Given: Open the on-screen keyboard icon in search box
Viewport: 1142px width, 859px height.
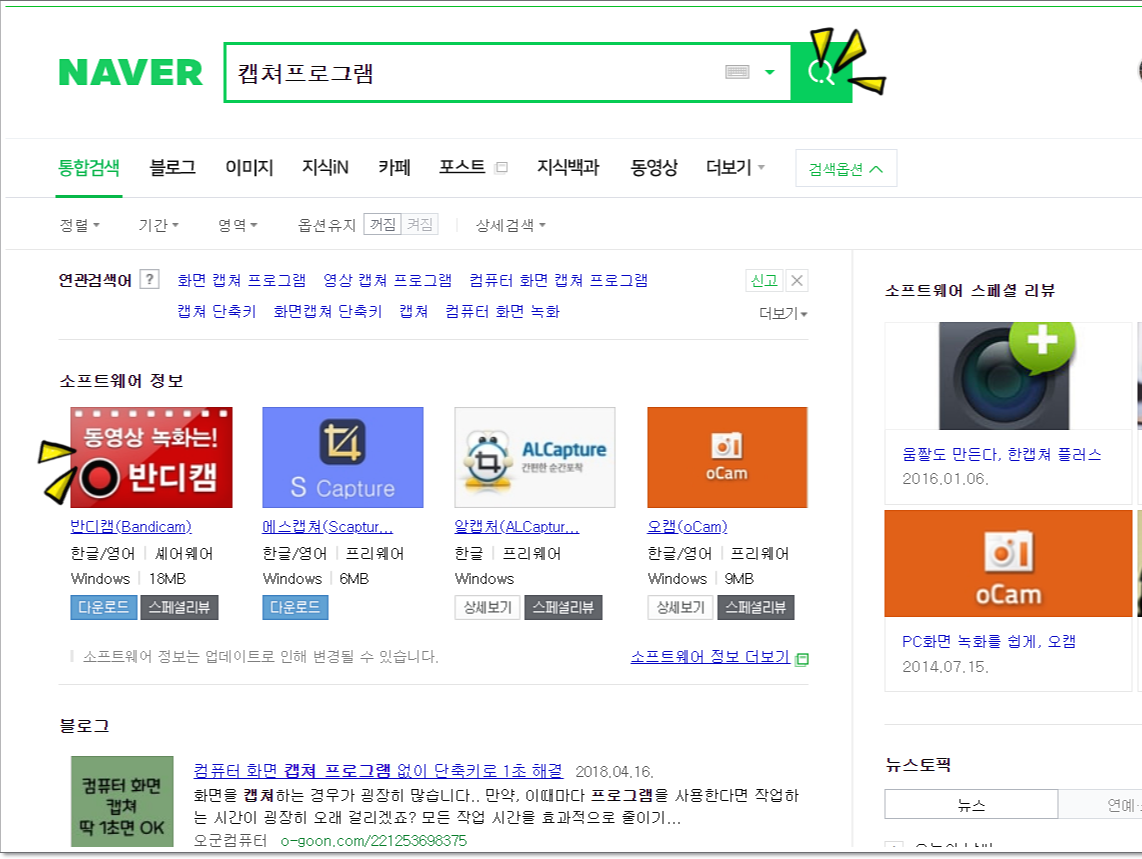Looking at the screenshot, I should point(737,72).
